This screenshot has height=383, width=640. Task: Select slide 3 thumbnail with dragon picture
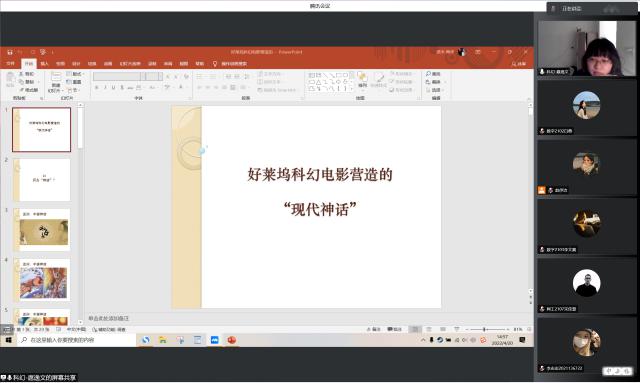pos(42,229)
